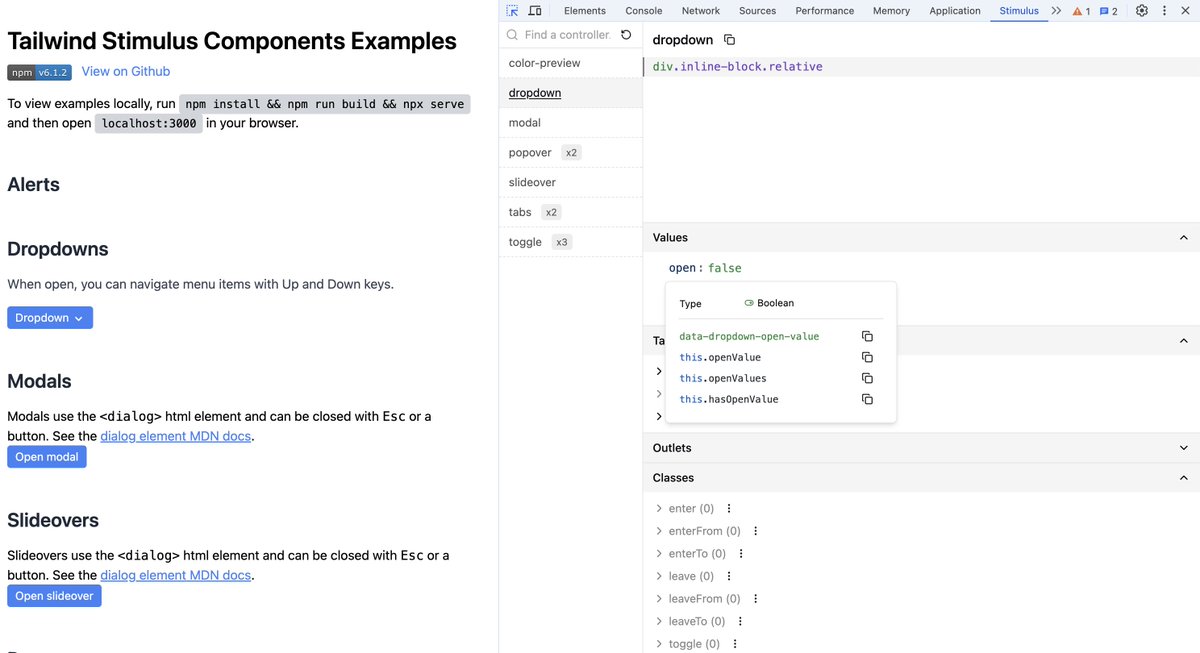The width and height of the screenshot is (1200, 653).
Task: Open the options menu for leave class
Action: (729, 576)
